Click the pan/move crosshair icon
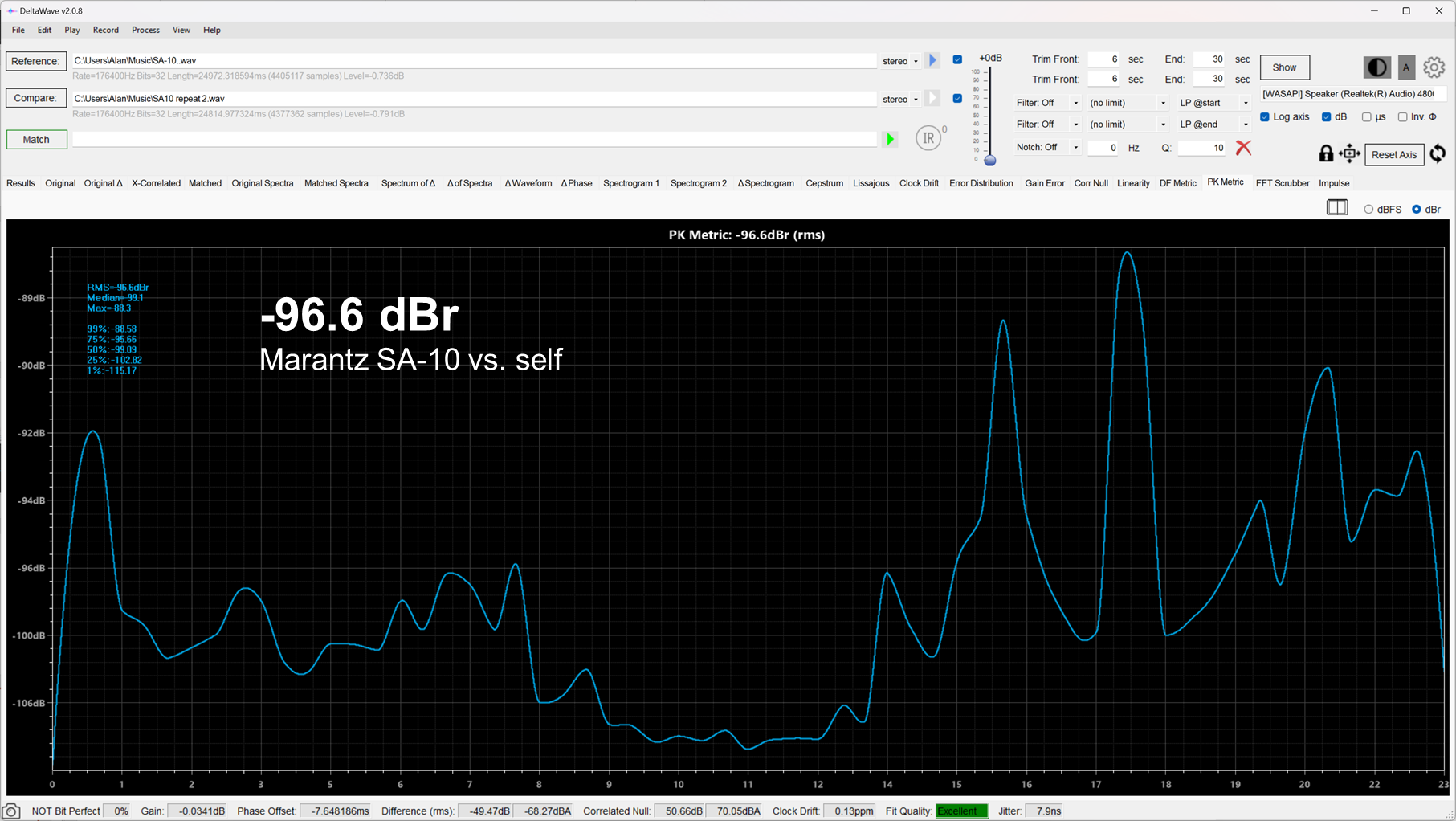 (x=1349, y=153)
